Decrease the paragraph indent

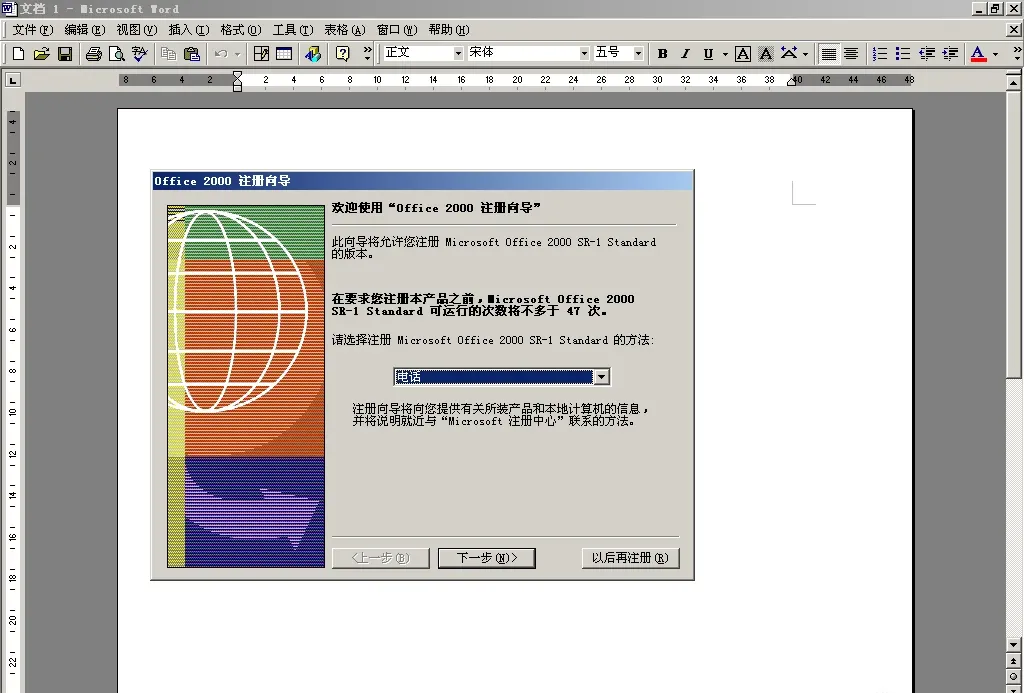tap(927, 54)
